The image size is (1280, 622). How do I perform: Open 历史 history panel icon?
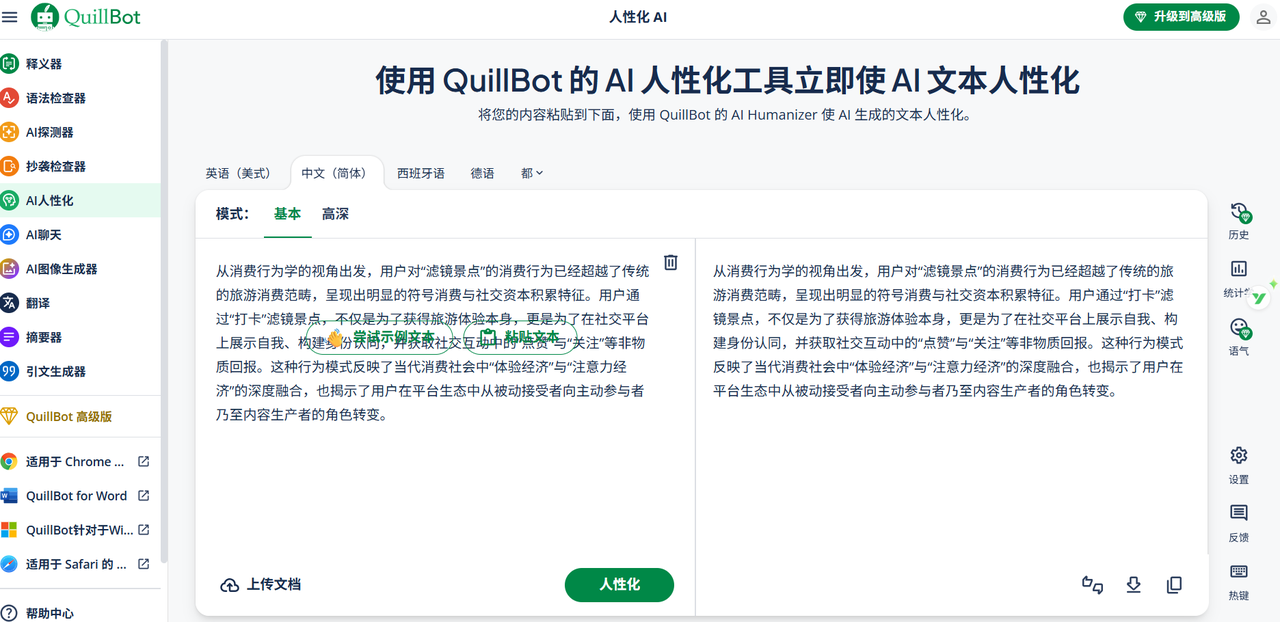click(x=1239, y=212)
